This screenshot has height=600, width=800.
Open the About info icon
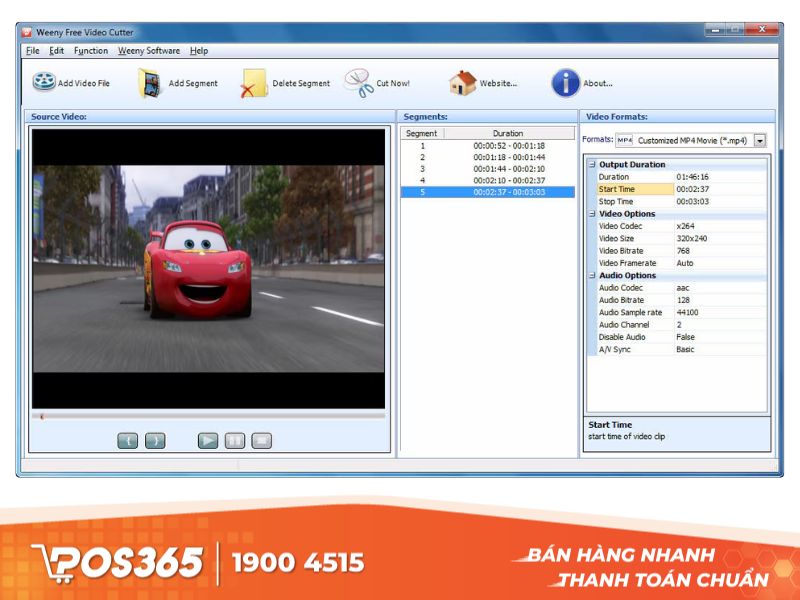click(566, 83)
